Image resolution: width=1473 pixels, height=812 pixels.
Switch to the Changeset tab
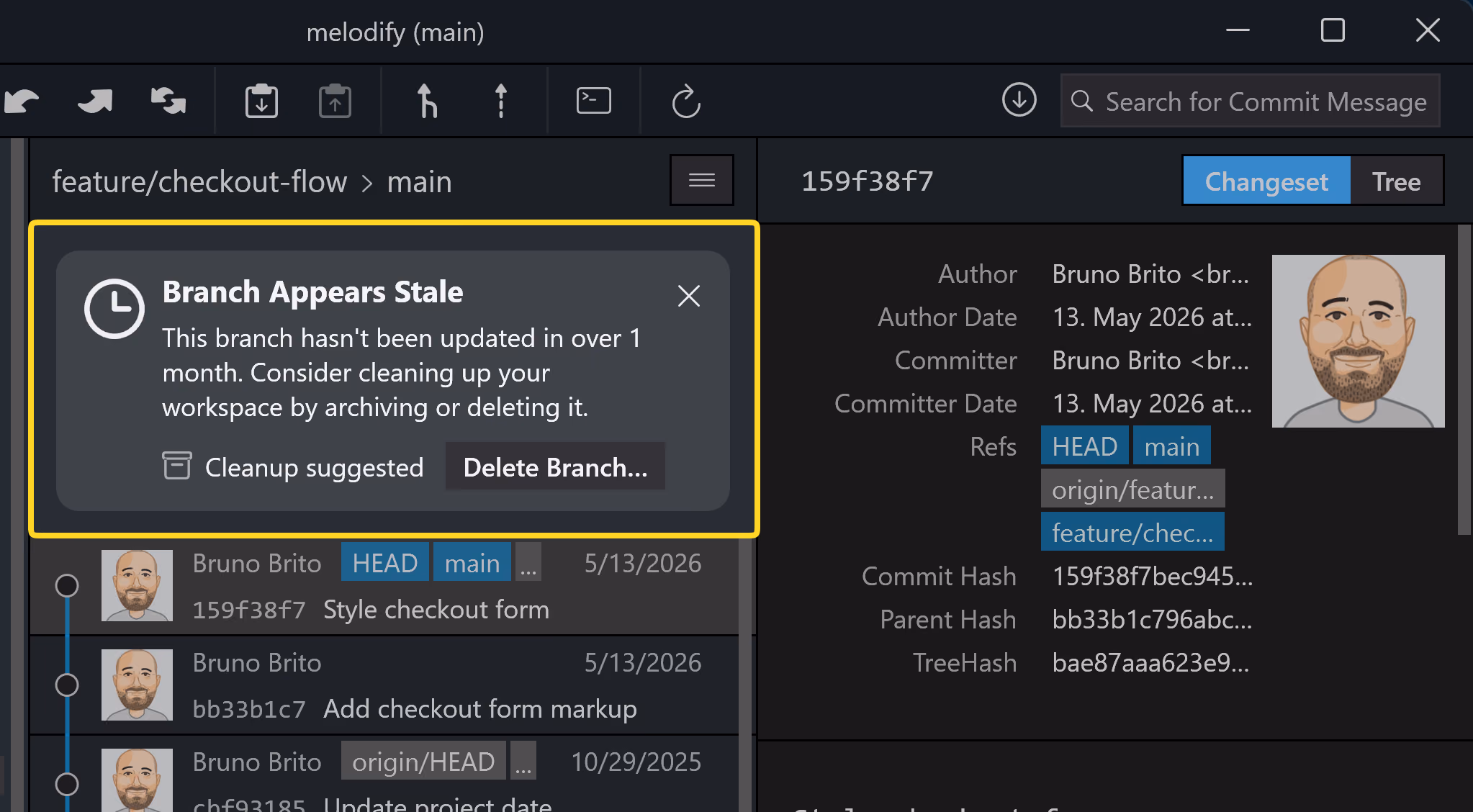point(1266,181)
